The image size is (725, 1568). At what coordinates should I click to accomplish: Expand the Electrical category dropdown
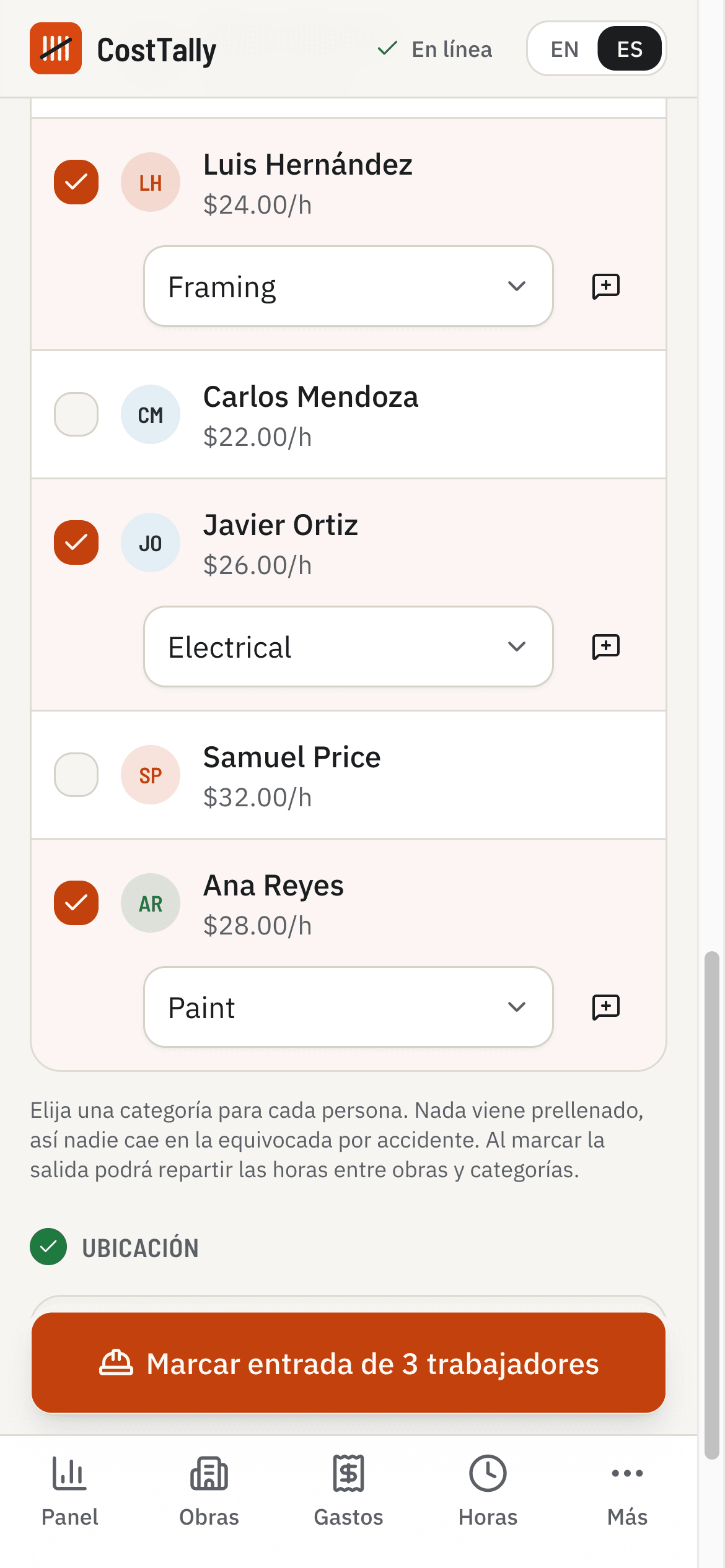(348, 647)
